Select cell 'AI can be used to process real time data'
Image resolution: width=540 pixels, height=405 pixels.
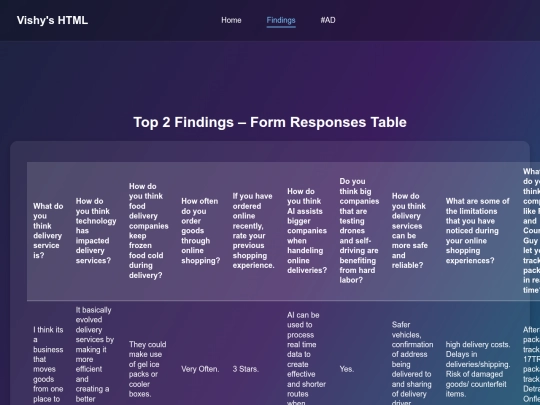[307, 358]
